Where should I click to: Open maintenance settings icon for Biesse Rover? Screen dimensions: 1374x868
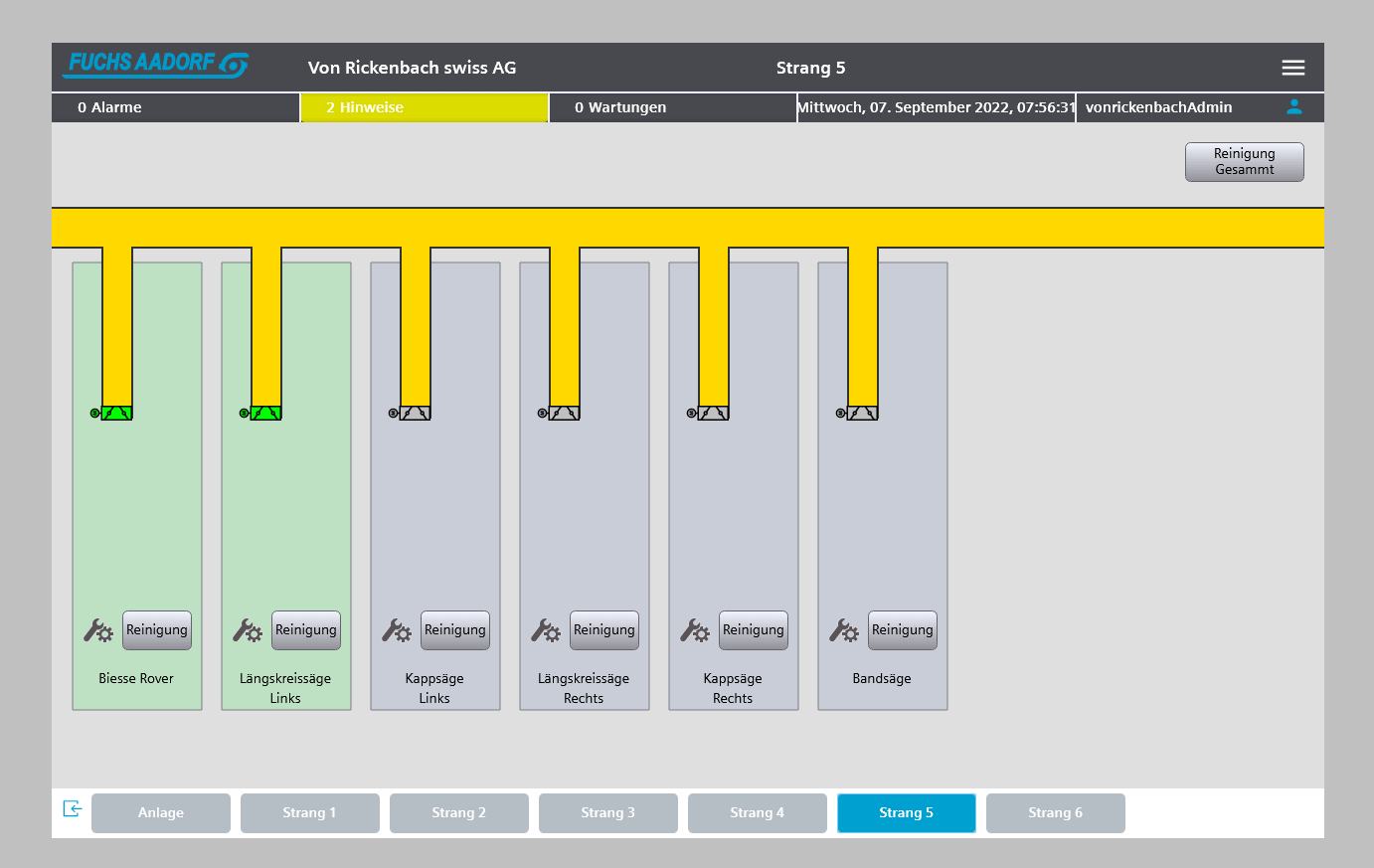(x=98, y=630)
